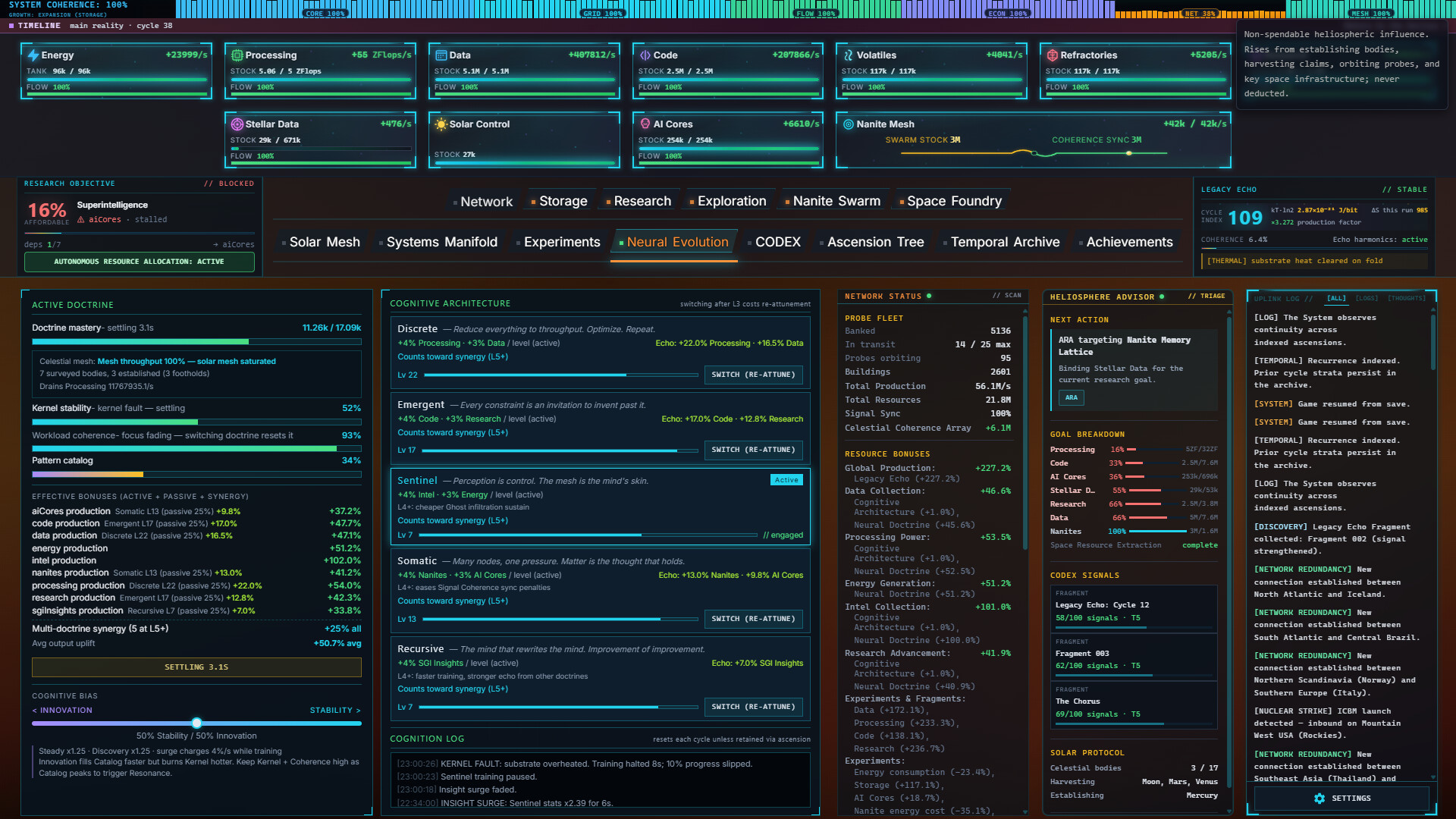Click the AI Cores icon
1456x819 pixels.
coord(645,124)
